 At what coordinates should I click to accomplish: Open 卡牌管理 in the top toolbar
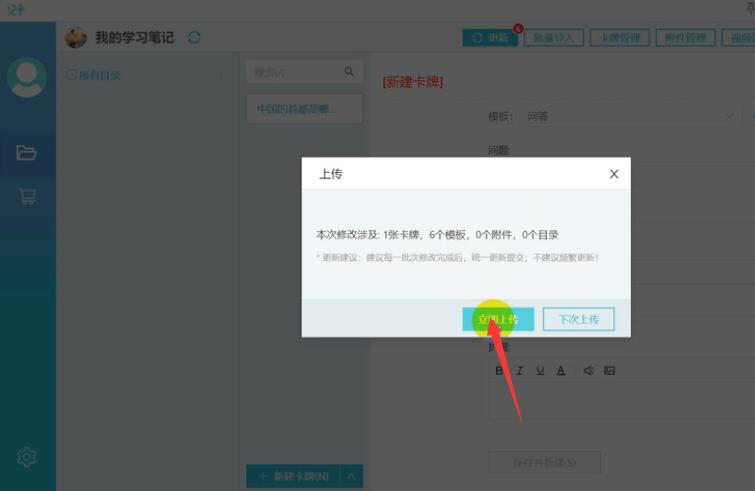[x=620, y=38]
